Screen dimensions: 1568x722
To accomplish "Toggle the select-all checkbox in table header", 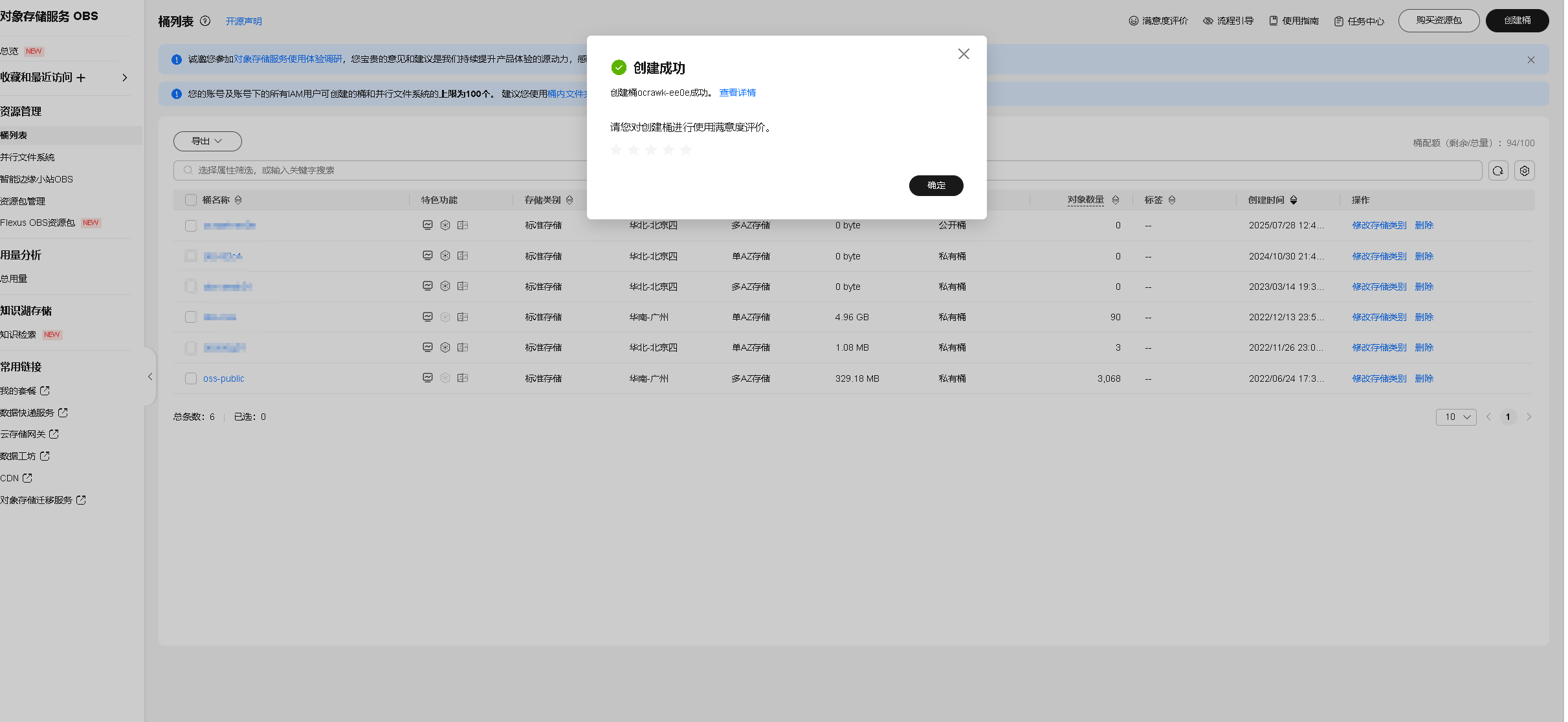I will coord(191,201).
